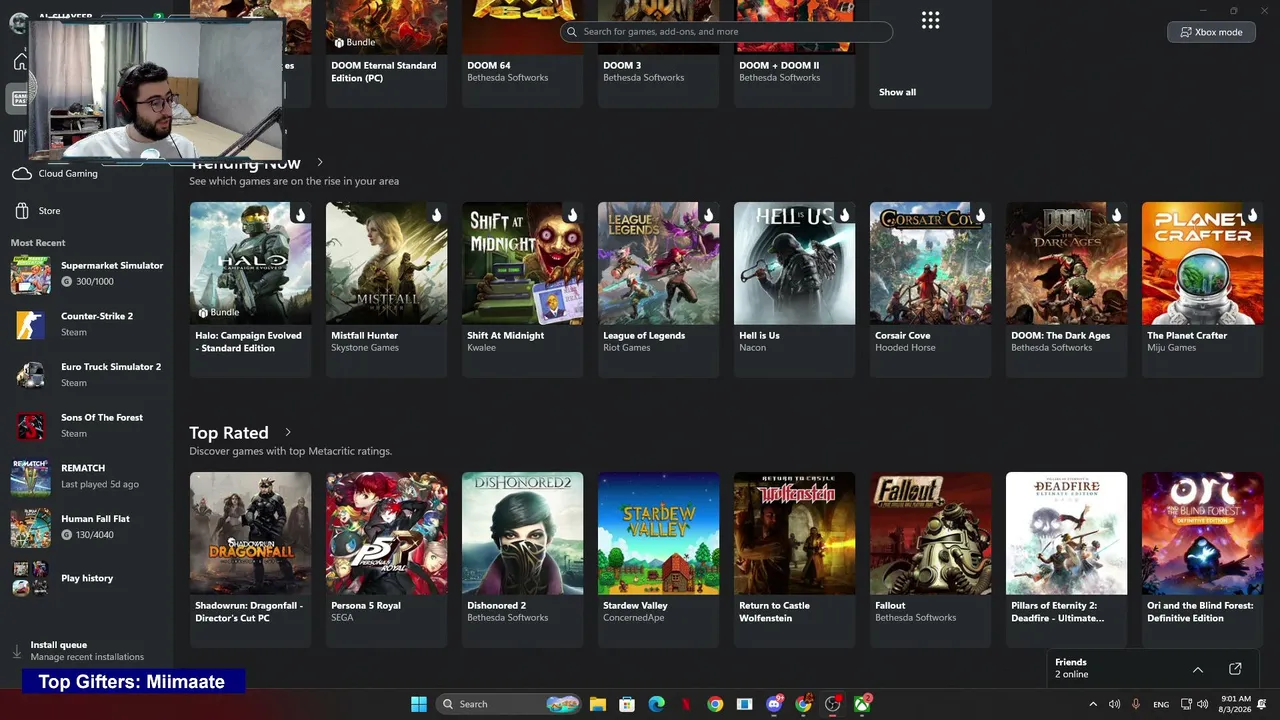
Task: Open the grid icon above Show all
Action: click(x=930, y=21)
